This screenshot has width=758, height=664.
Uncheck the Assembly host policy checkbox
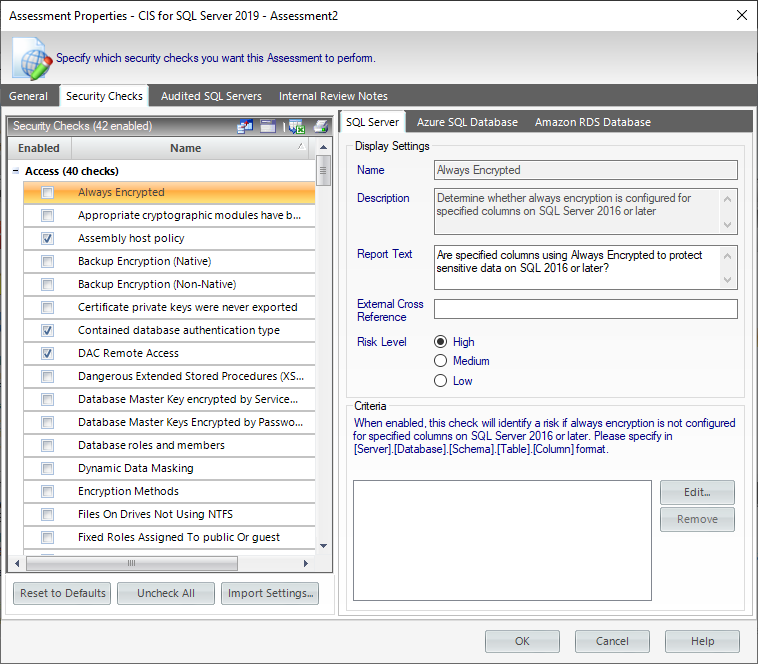(x=47, y=239)
